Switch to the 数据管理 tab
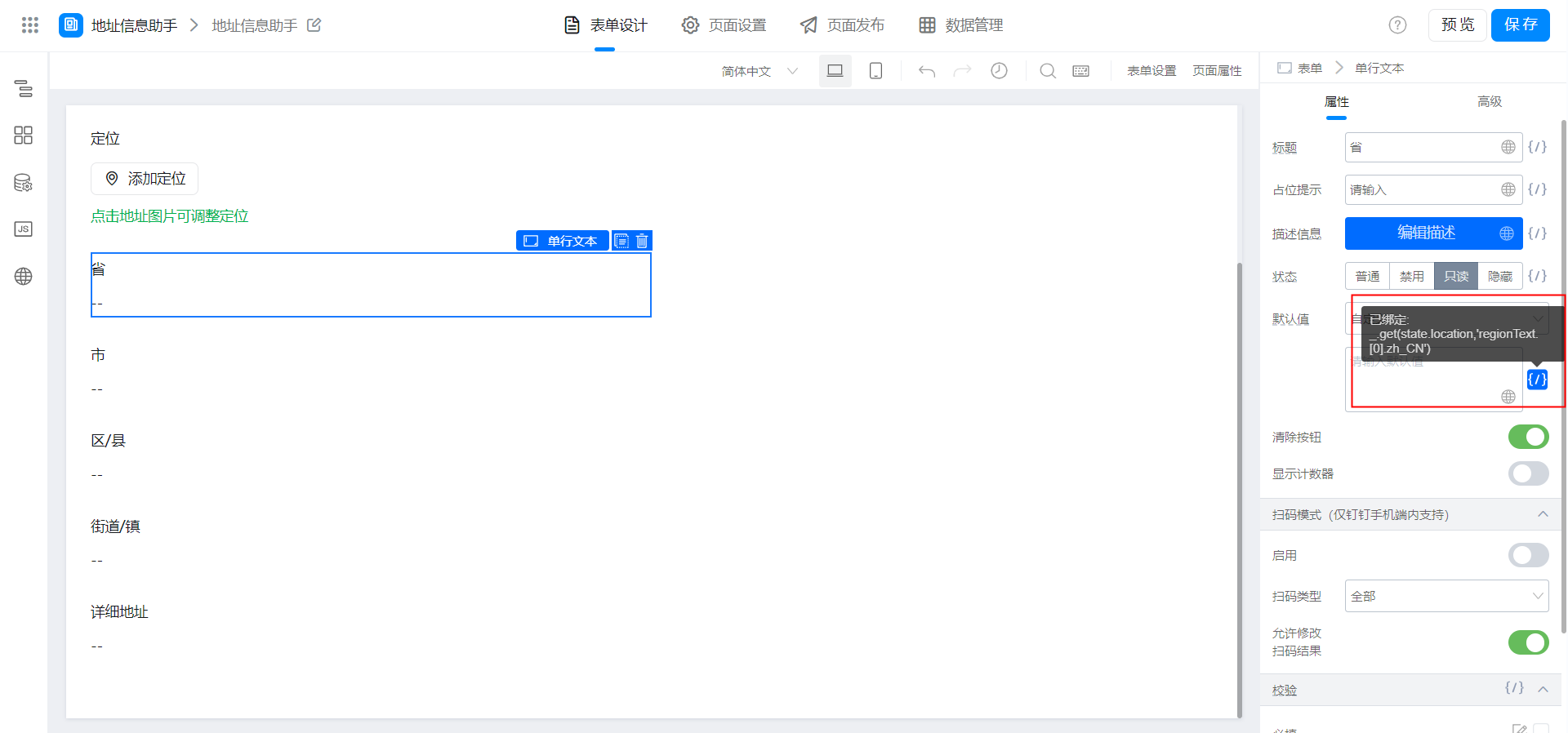The height and width of the screenshot is (733, 1568). (961, 25)
